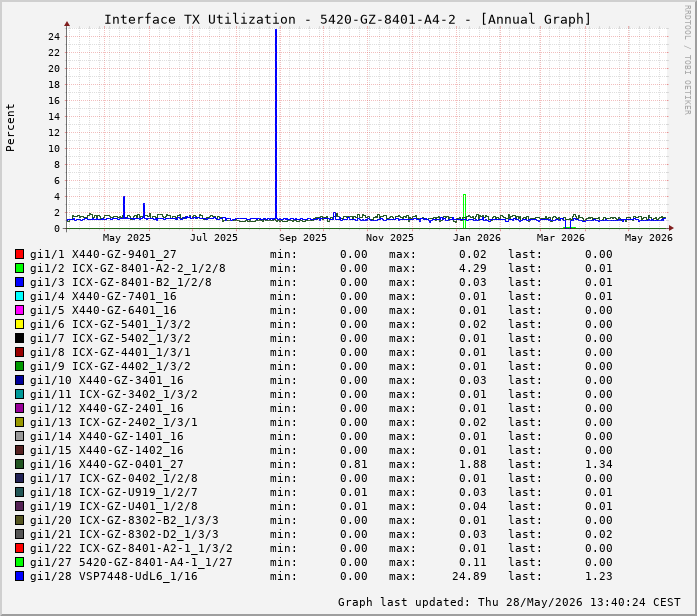This screenshot has height=616, width=697.
Task: Click the navy swatch for gi1/10 X440-GZ-3401_16
Action: (19, 380)
